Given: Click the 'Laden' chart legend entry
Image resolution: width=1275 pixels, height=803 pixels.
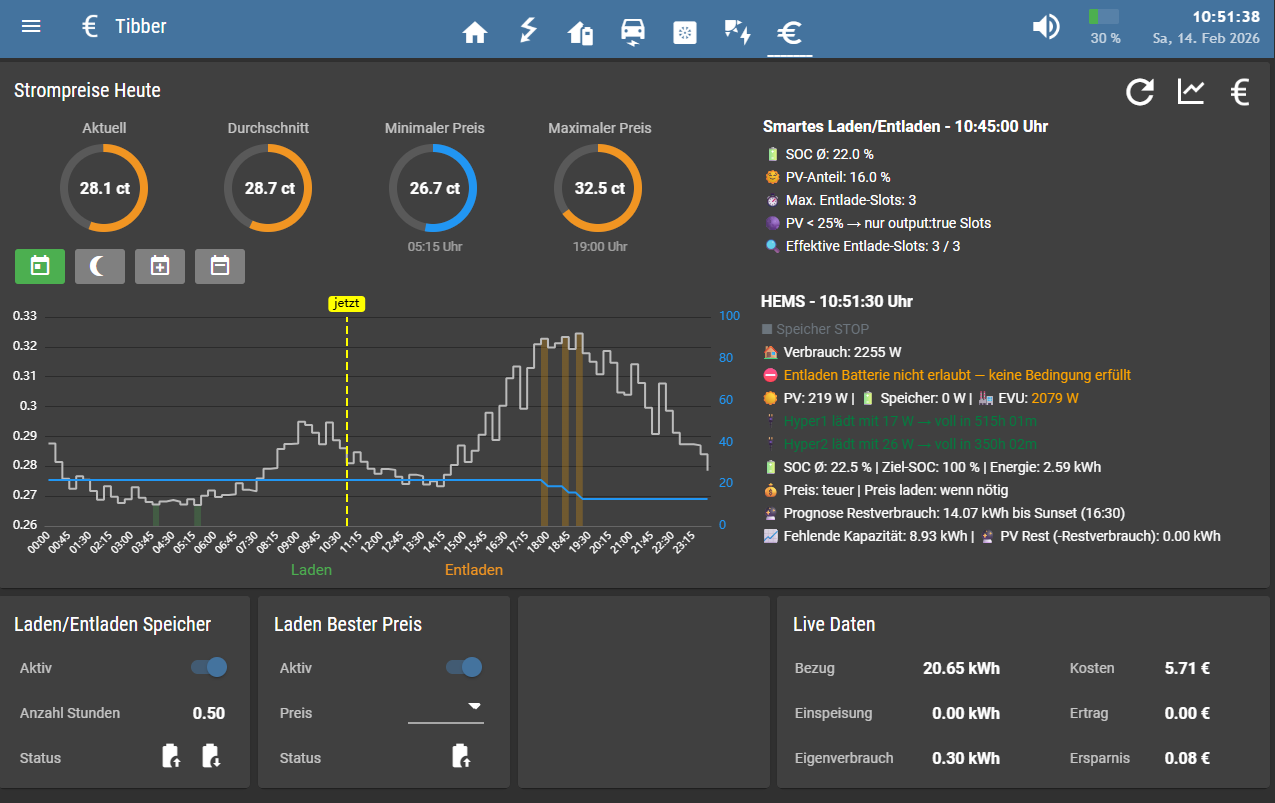Looking at the screenshot, I should (311, 570).
